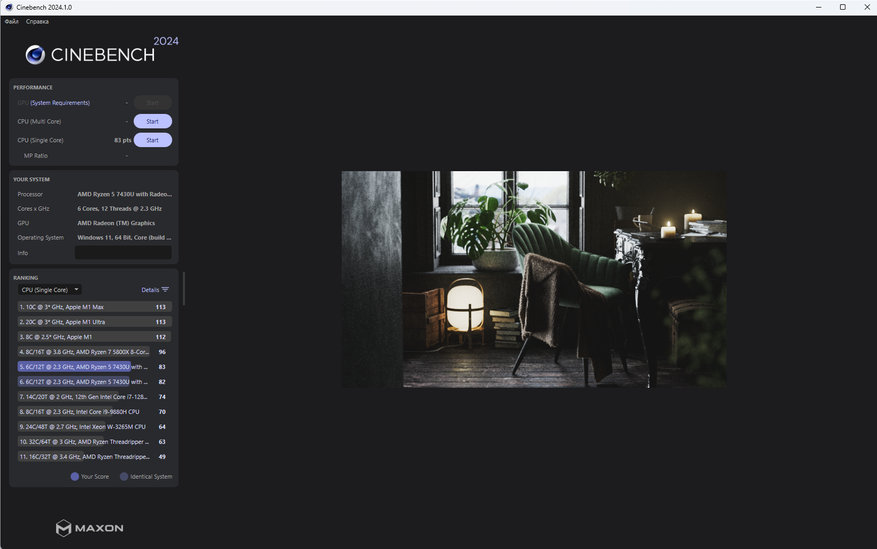Click the 83 pts single core score

[122, 140]
